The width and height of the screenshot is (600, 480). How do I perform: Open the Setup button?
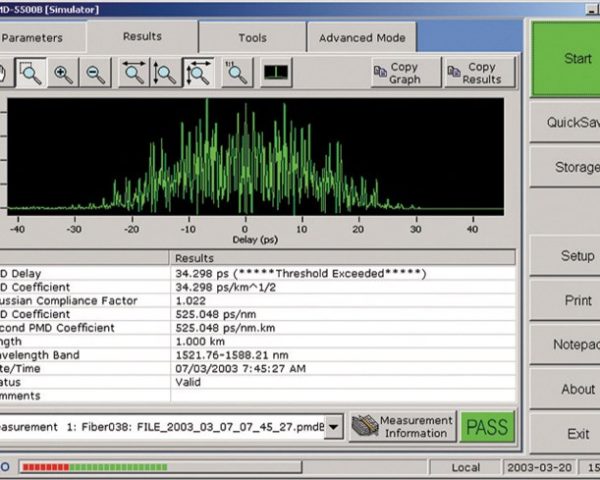pyautogui.click(x=566, y=256)
